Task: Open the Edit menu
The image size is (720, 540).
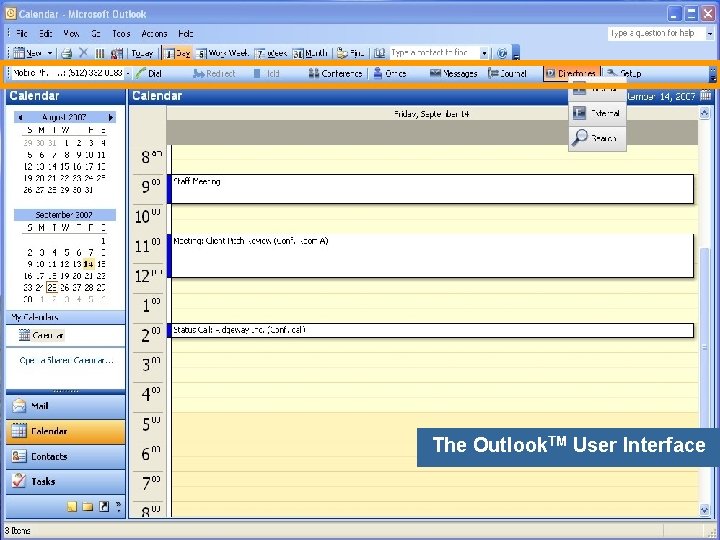Action: (x=45, y=34)
